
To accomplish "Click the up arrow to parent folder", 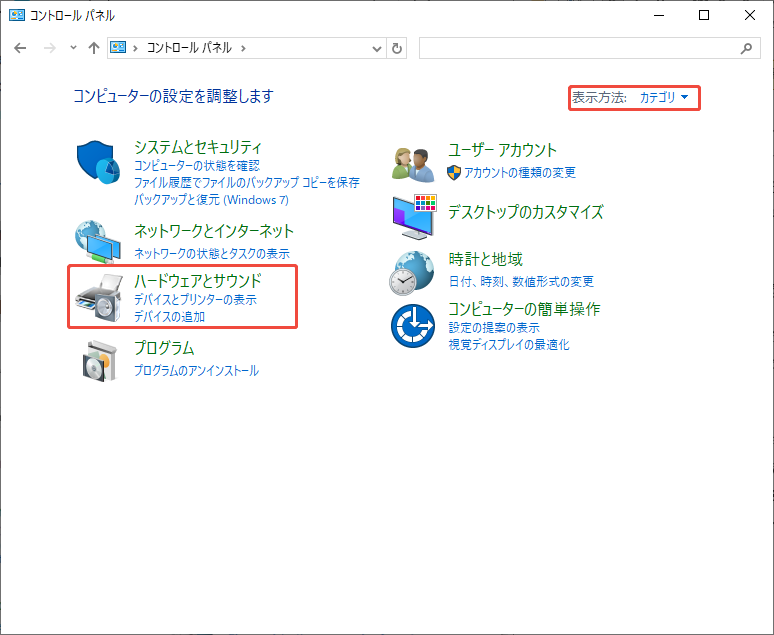I will click(x=94, y=48).
